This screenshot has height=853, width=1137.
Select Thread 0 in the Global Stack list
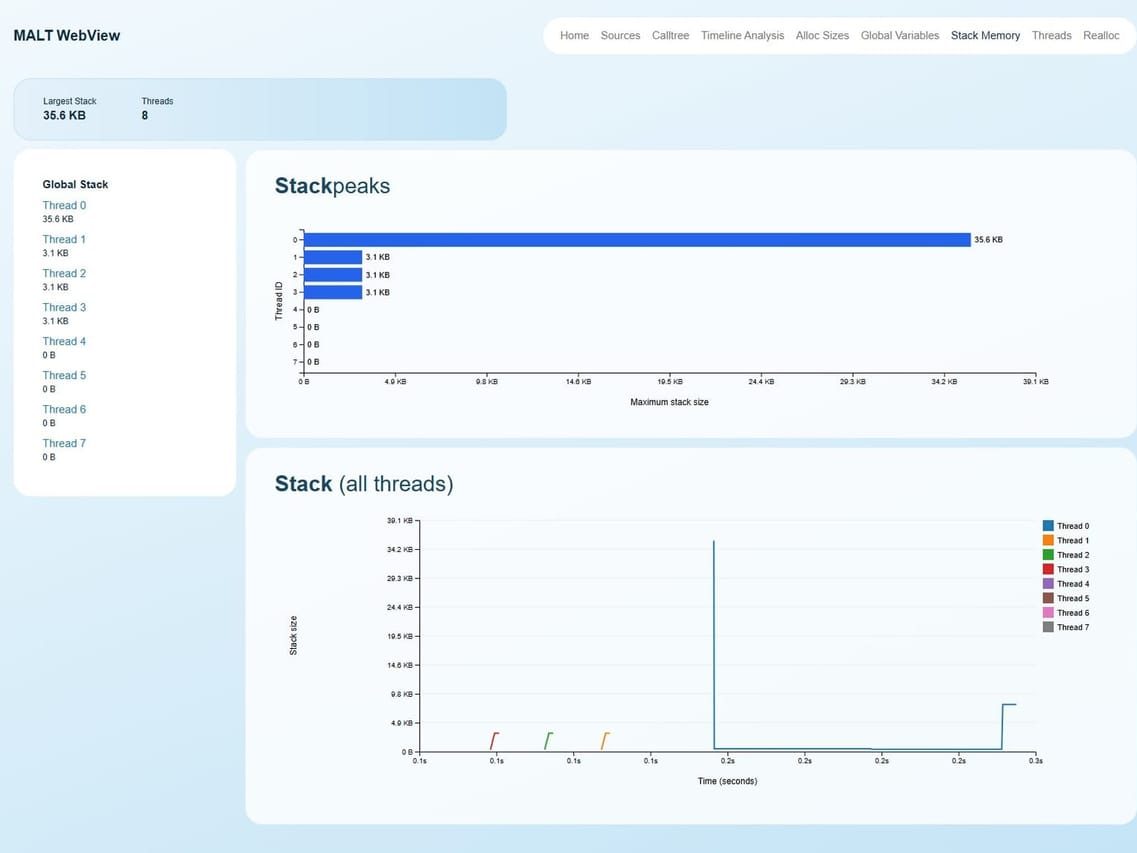click(x=64, y=205)
